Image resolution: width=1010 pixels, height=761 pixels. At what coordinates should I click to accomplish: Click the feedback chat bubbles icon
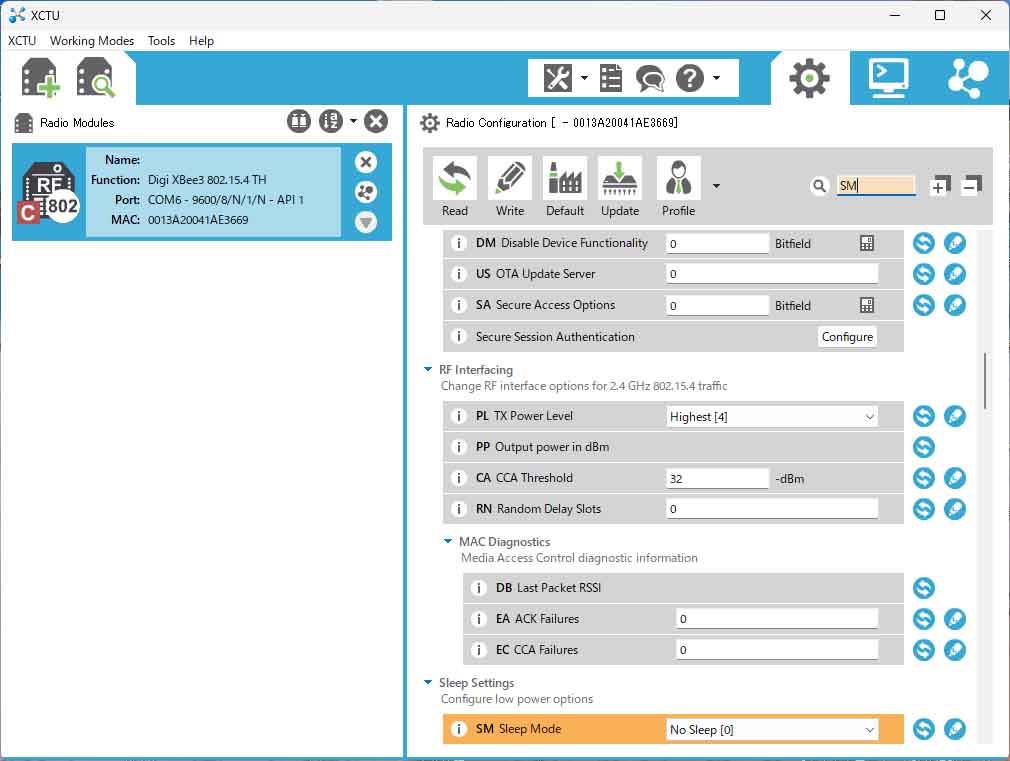pyautogui.click(x=650, y=79)
